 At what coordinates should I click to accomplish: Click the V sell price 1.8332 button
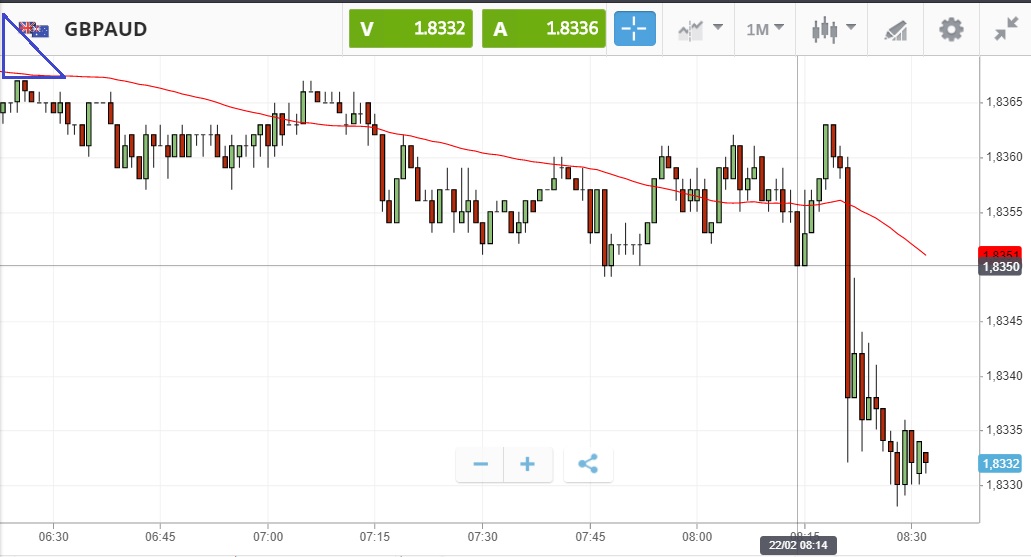coord(410,29)
